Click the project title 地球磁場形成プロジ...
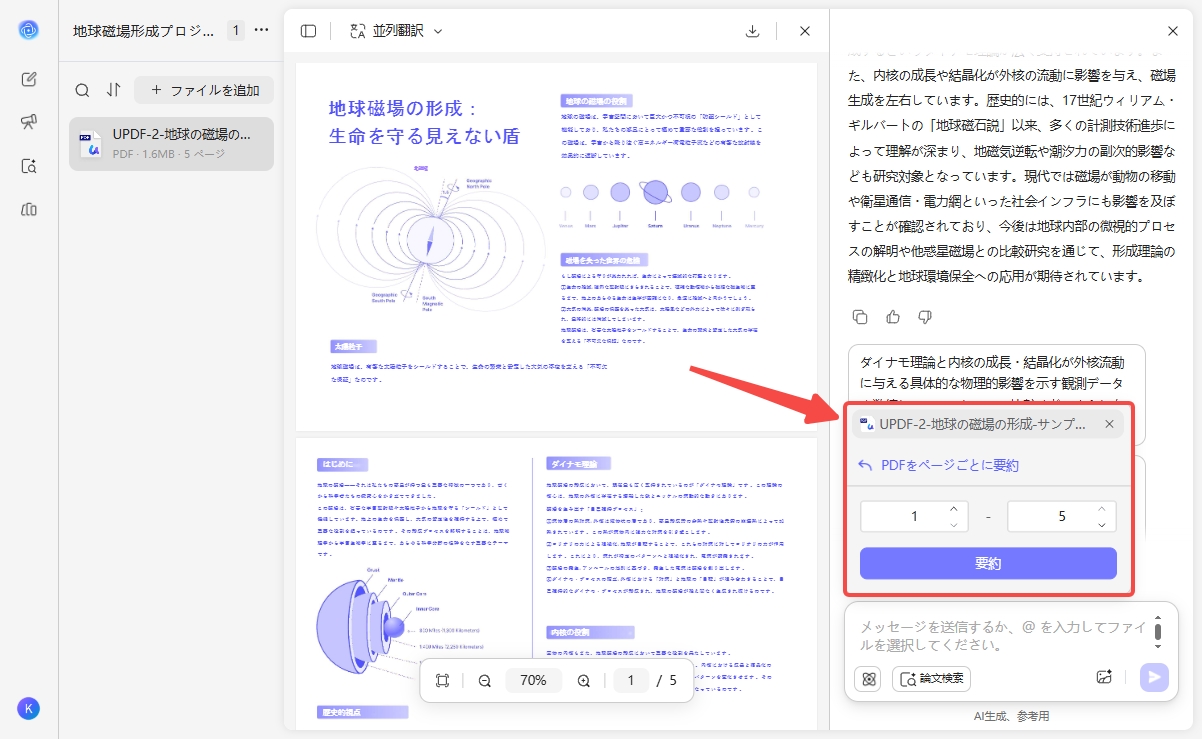 point(144,30)
